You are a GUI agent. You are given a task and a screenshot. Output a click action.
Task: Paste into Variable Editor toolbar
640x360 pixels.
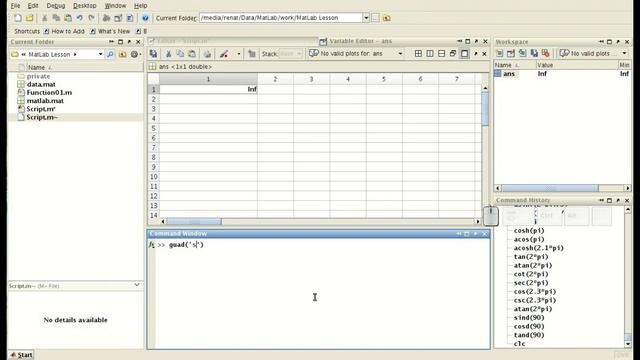click(191, 54)
